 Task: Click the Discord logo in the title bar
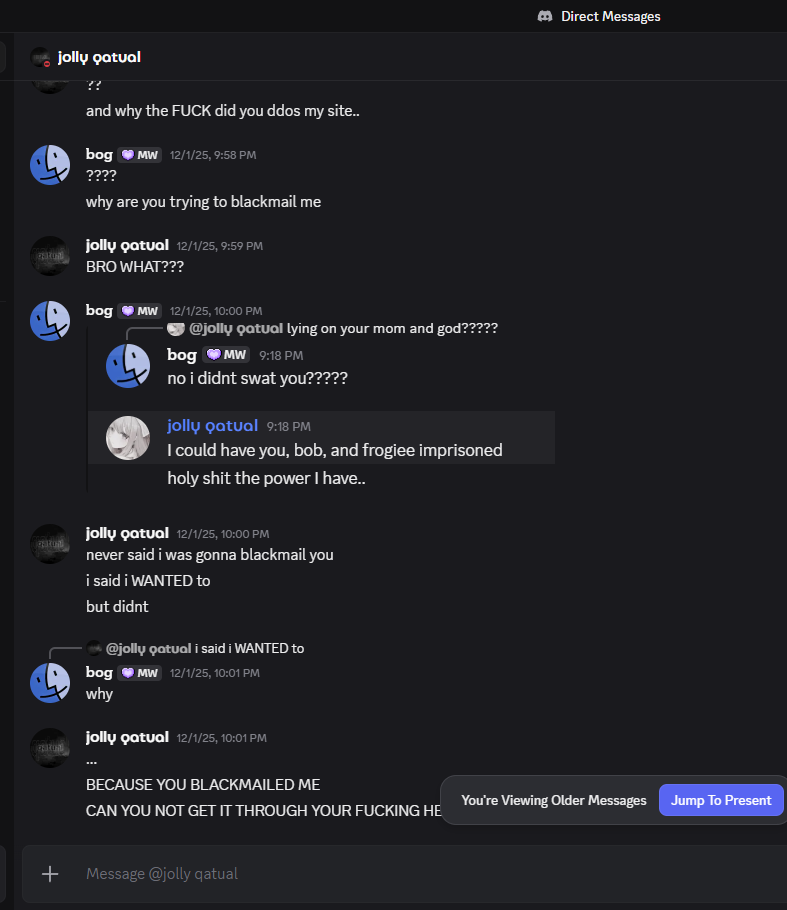545,16
